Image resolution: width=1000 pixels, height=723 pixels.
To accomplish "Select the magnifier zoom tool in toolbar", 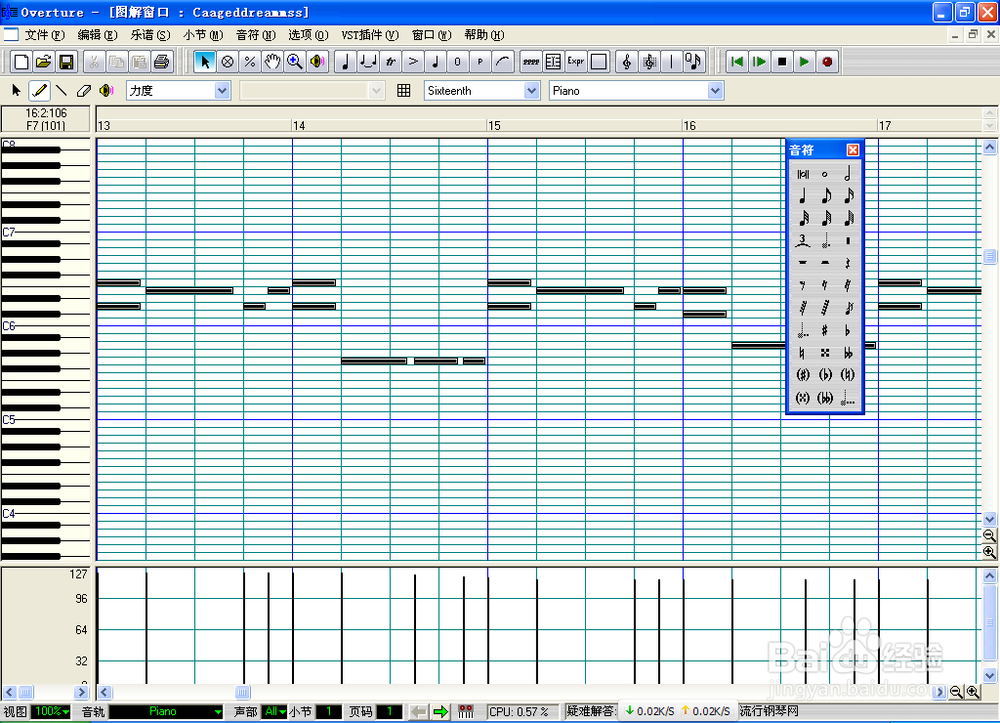I will point(295,62).
